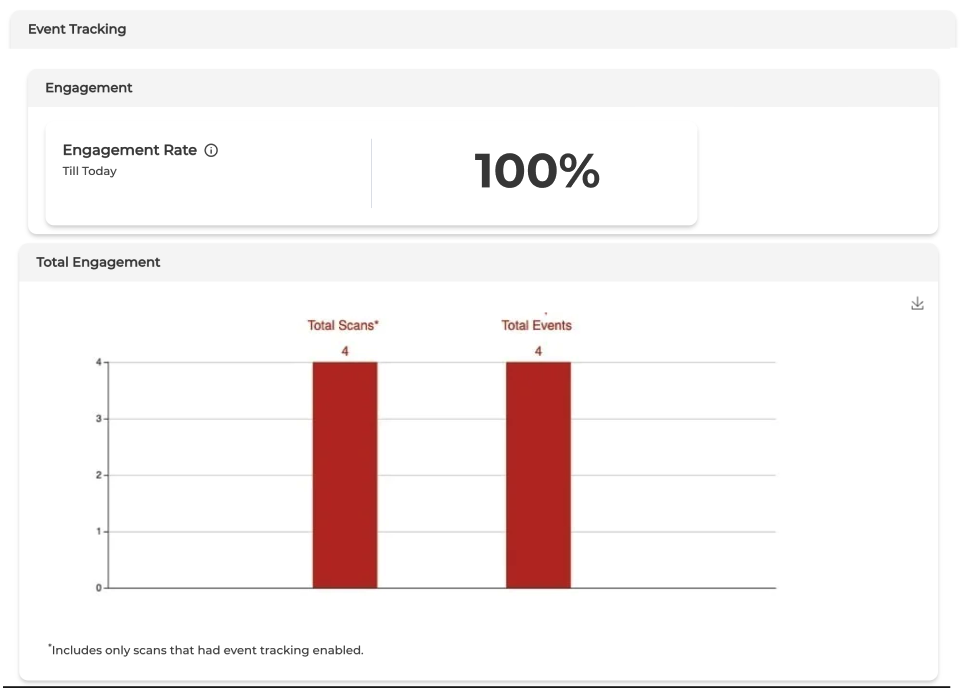Download the Total Engagement chart
Viewport: 962px width, 688px height.
pos(917,304)
